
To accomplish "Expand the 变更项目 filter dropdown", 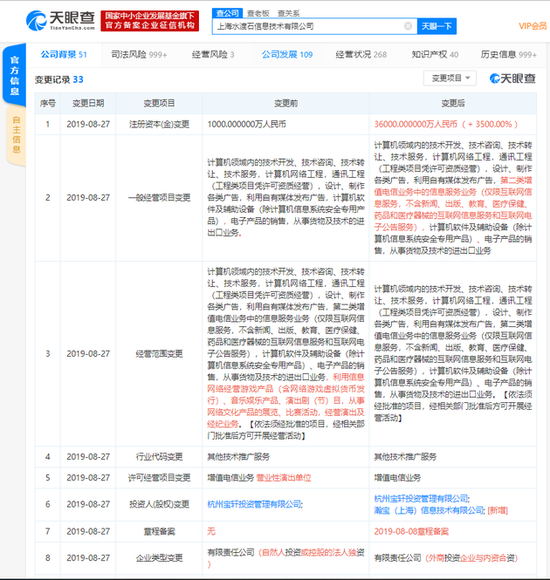I will click(x=450, y=78).
